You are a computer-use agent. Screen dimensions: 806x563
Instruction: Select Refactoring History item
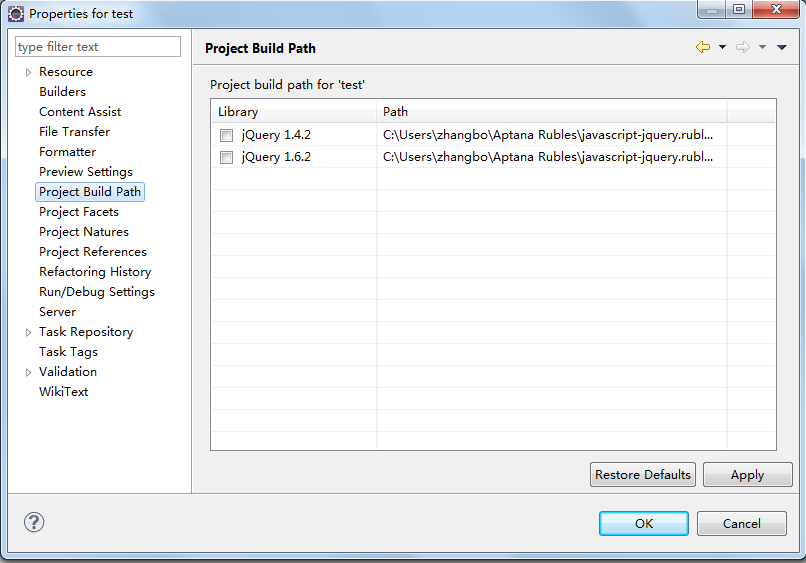[x=95, y=272]
